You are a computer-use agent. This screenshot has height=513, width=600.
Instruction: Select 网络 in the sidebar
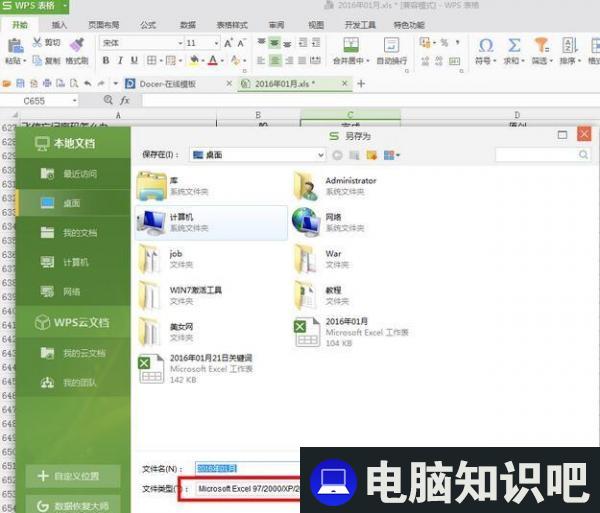73,292
